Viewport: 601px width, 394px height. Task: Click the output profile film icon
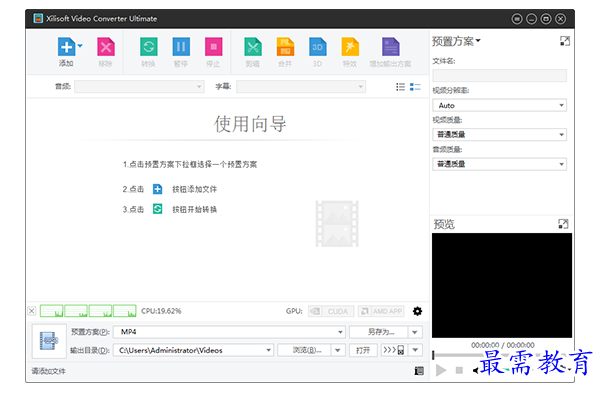coord(48,341)
